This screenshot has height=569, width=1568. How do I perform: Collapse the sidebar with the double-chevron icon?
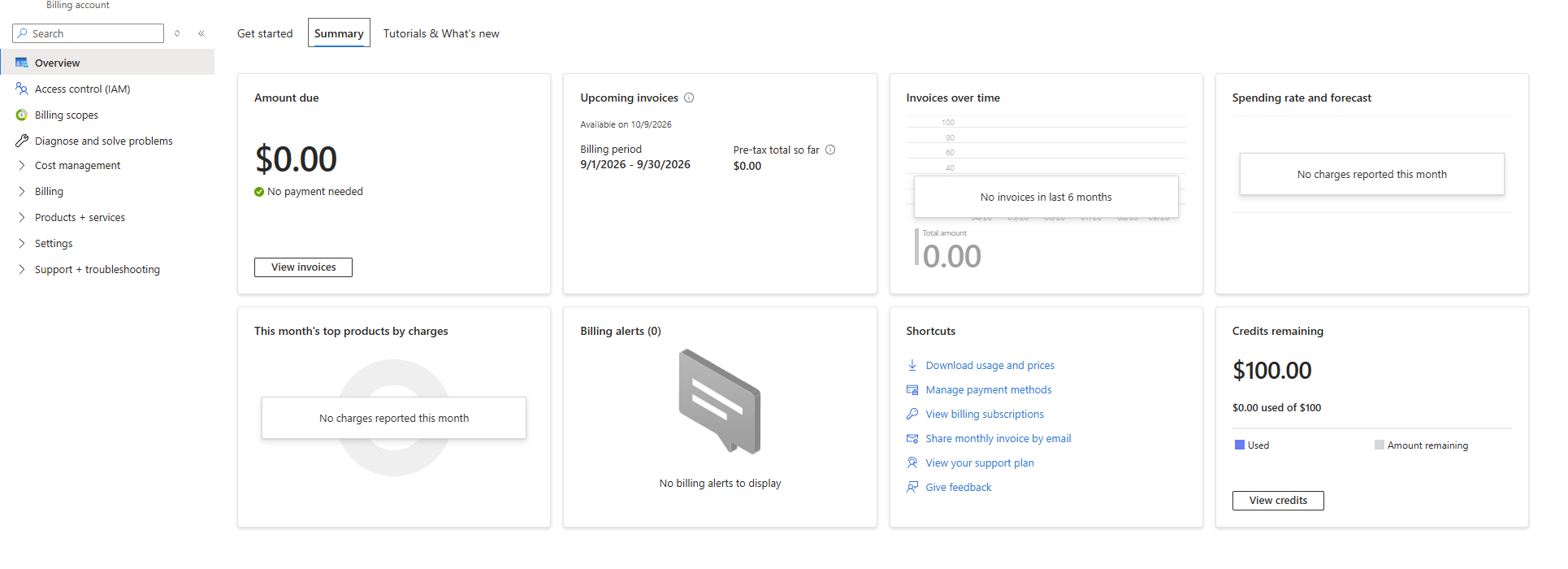coord(201,33)
